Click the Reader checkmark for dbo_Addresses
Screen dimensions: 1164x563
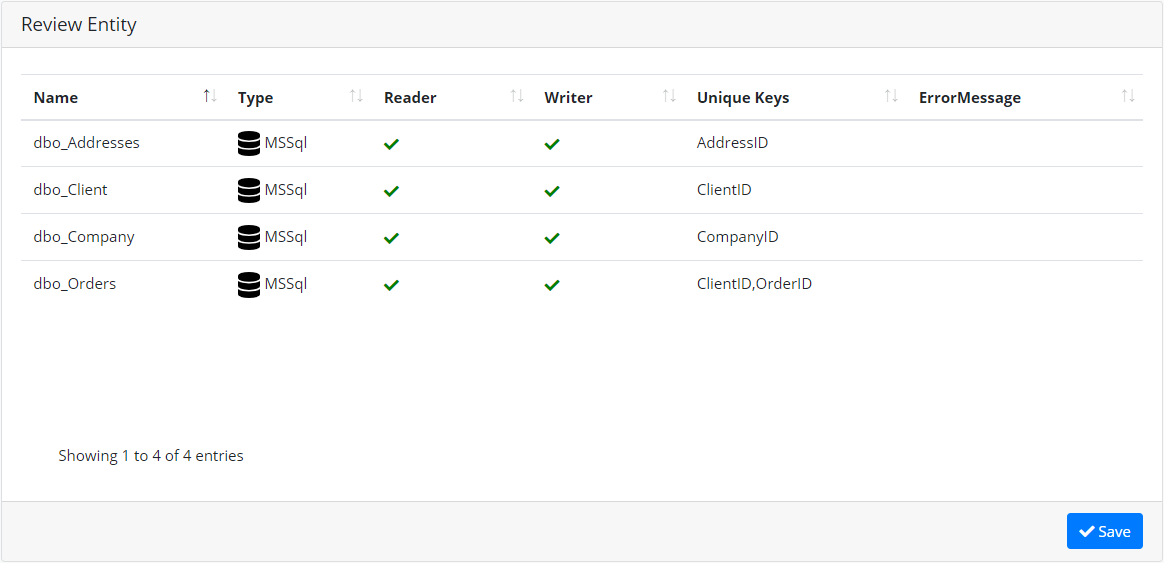pos(391,144)
